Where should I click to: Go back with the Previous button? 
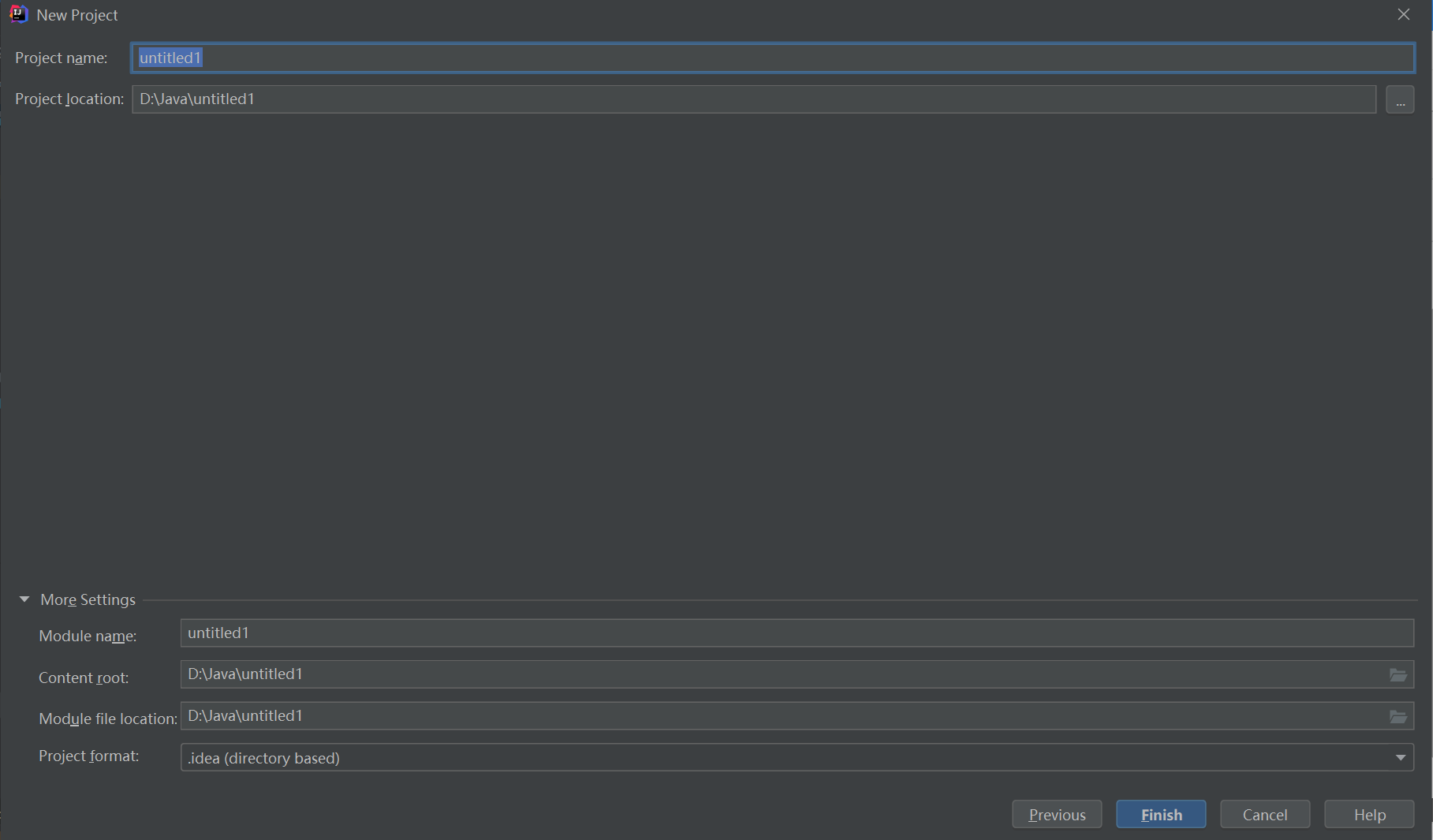point(1057,814)
